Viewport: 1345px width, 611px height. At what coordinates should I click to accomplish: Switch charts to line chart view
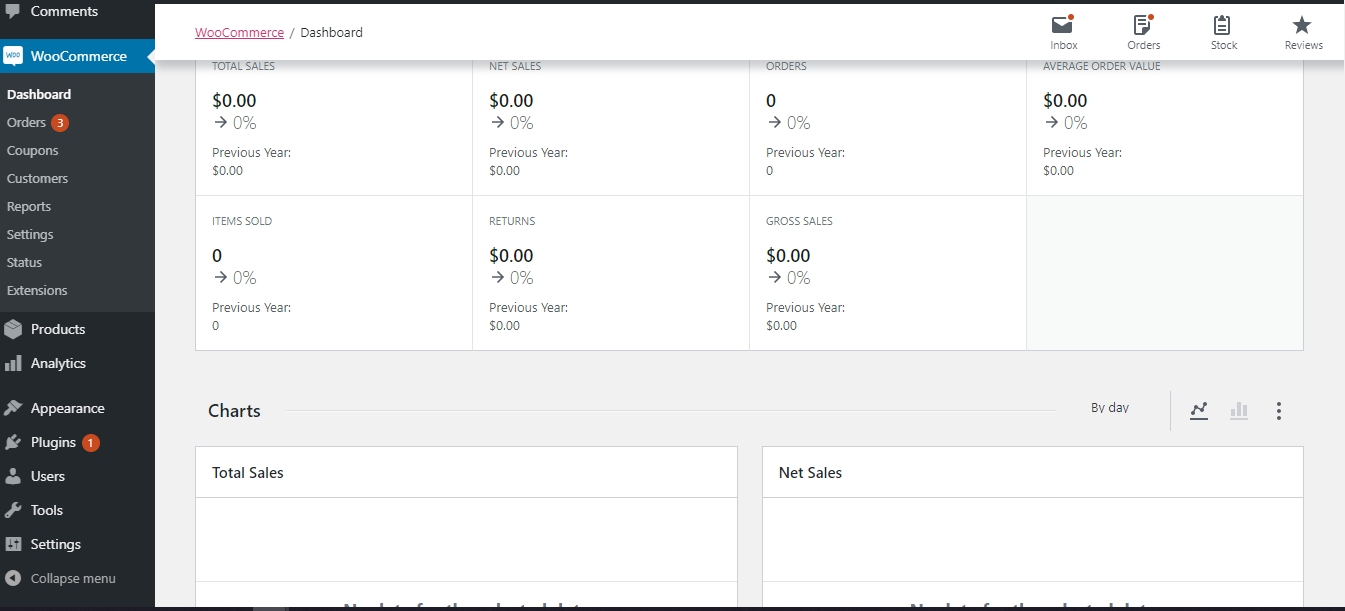coord(1199,410)
